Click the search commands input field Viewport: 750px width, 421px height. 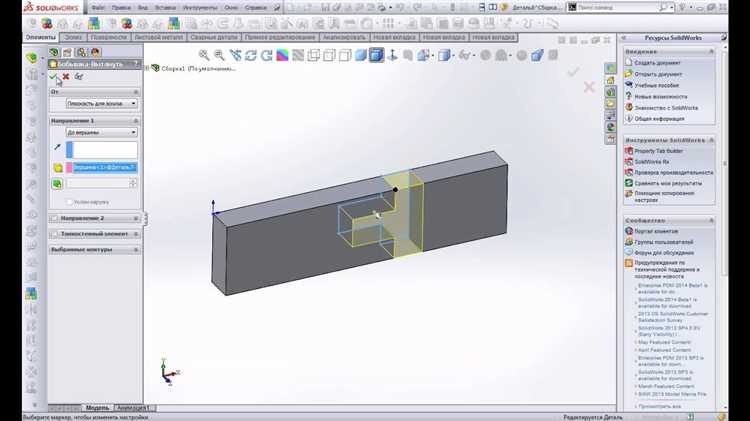point(618,8)
